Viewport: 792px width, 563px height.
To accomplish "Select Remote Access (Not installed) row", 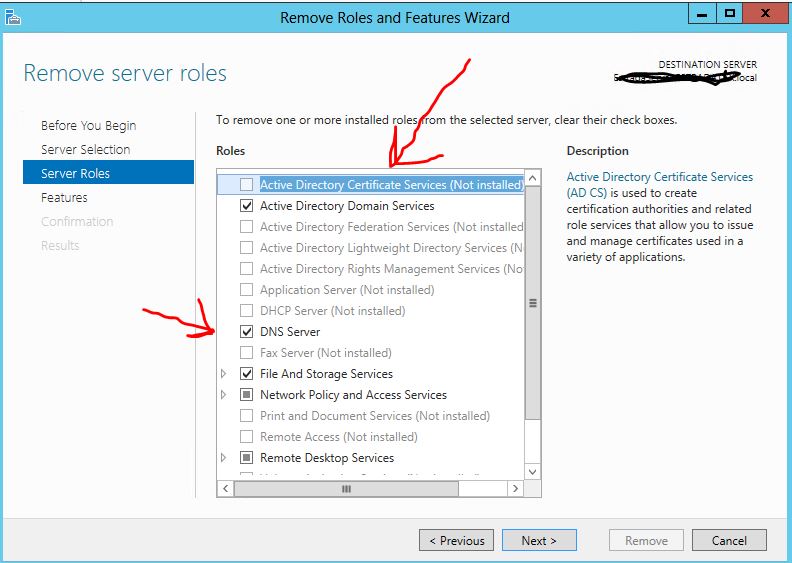I will coord(338,437).
